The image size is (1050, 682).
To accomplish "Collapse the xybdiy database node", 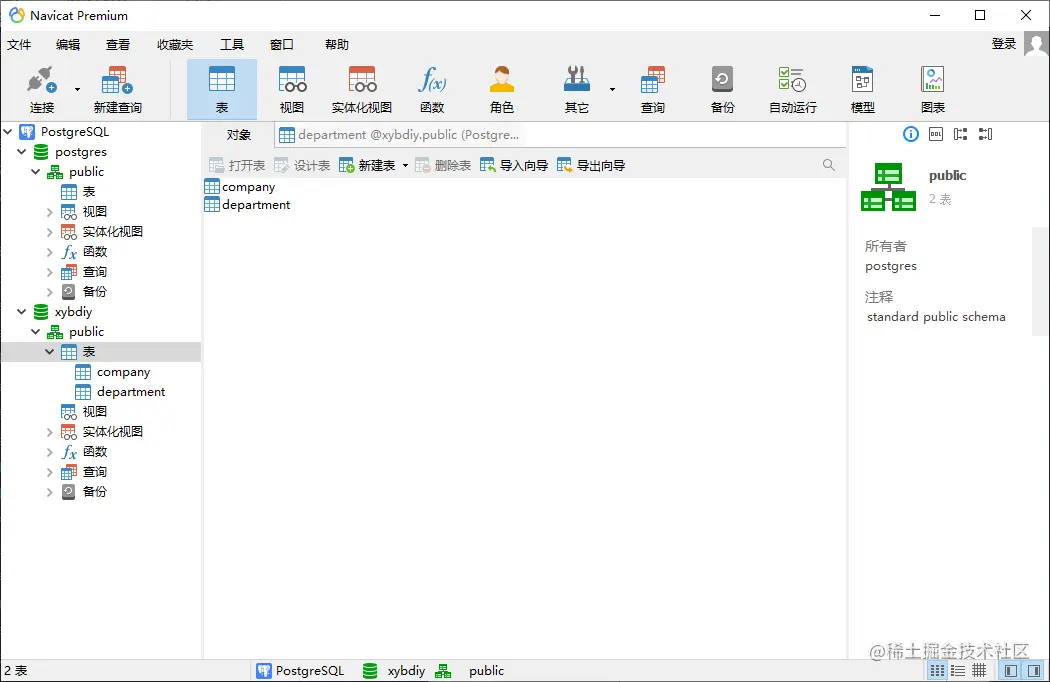I will point(21,312).
